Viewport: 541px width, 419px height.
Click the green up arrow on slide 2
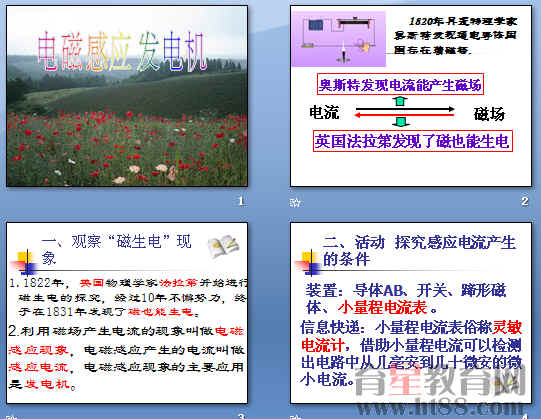click(400, 101)
